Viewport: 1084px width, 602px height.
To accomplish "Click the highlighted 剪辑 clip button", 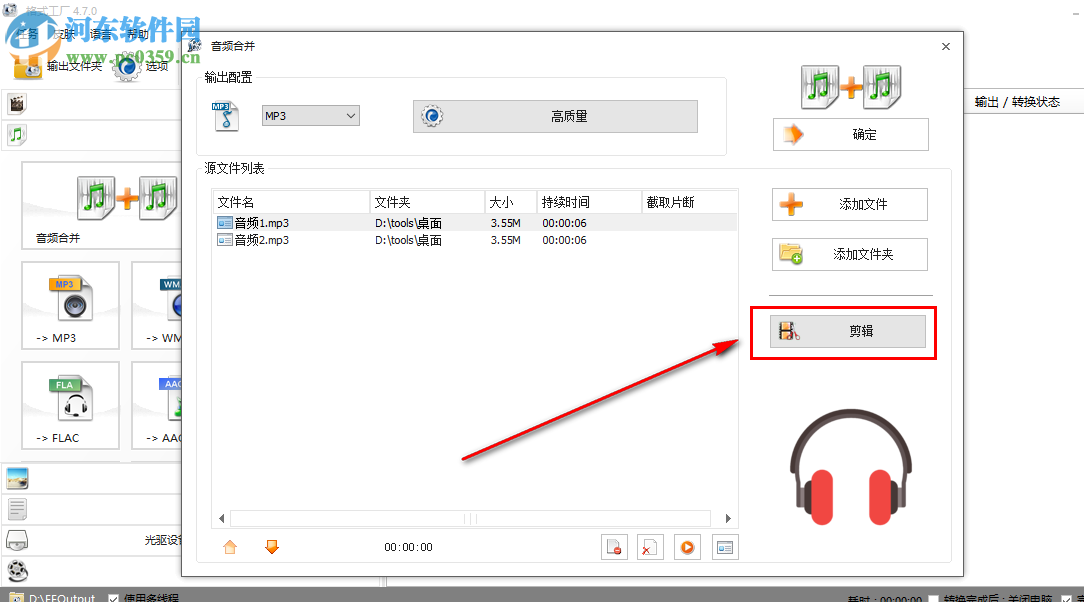I will coord(848,331).
